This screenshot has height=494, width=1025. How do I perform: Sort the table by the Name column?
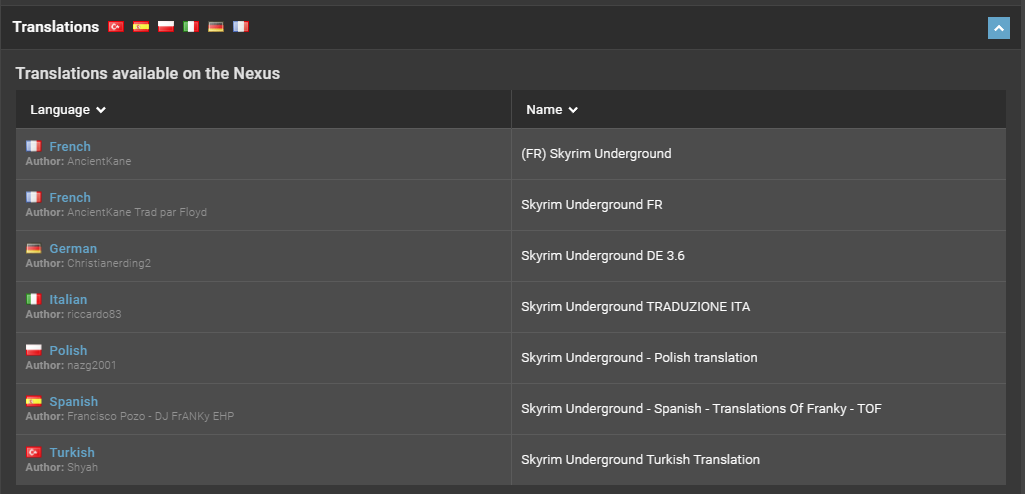pos(552,110)
